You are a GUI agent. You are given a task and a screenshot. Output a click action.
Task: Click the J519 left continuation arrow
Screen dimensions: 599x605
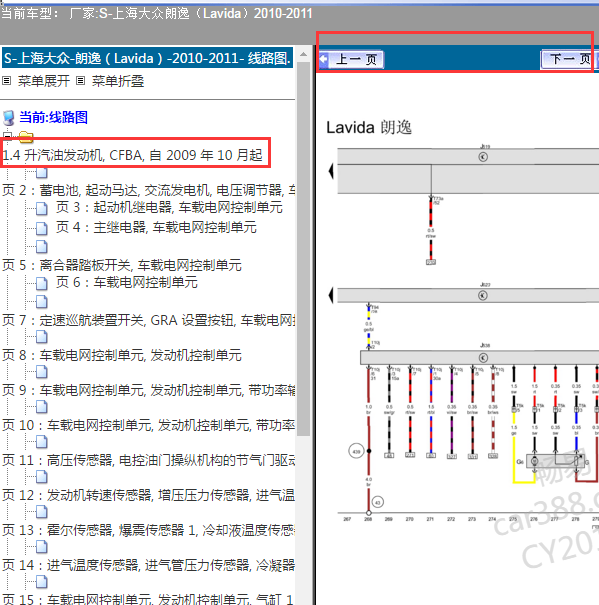coord(331,171)
